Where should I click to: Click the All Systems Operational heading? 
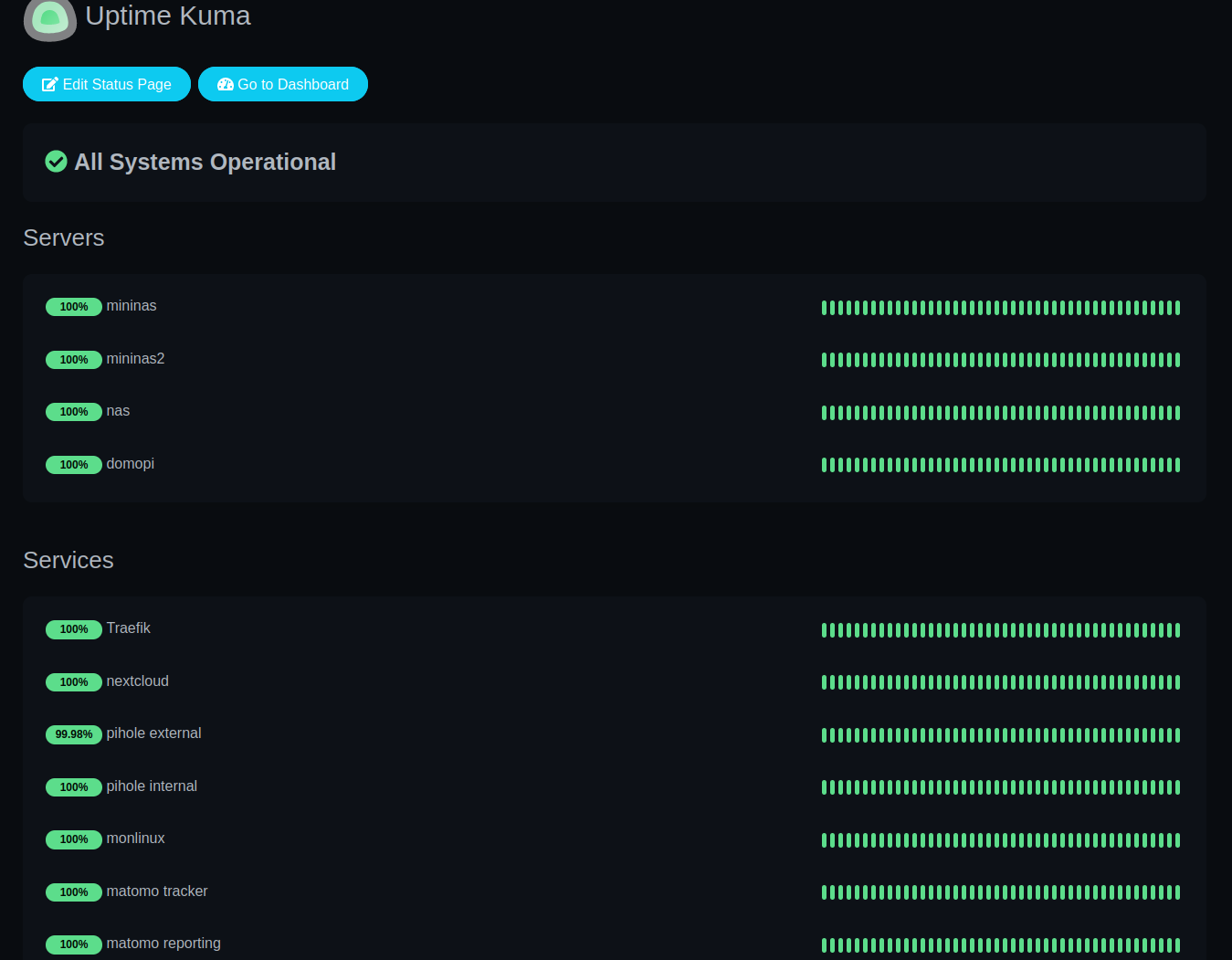click(x=205, y=162)
